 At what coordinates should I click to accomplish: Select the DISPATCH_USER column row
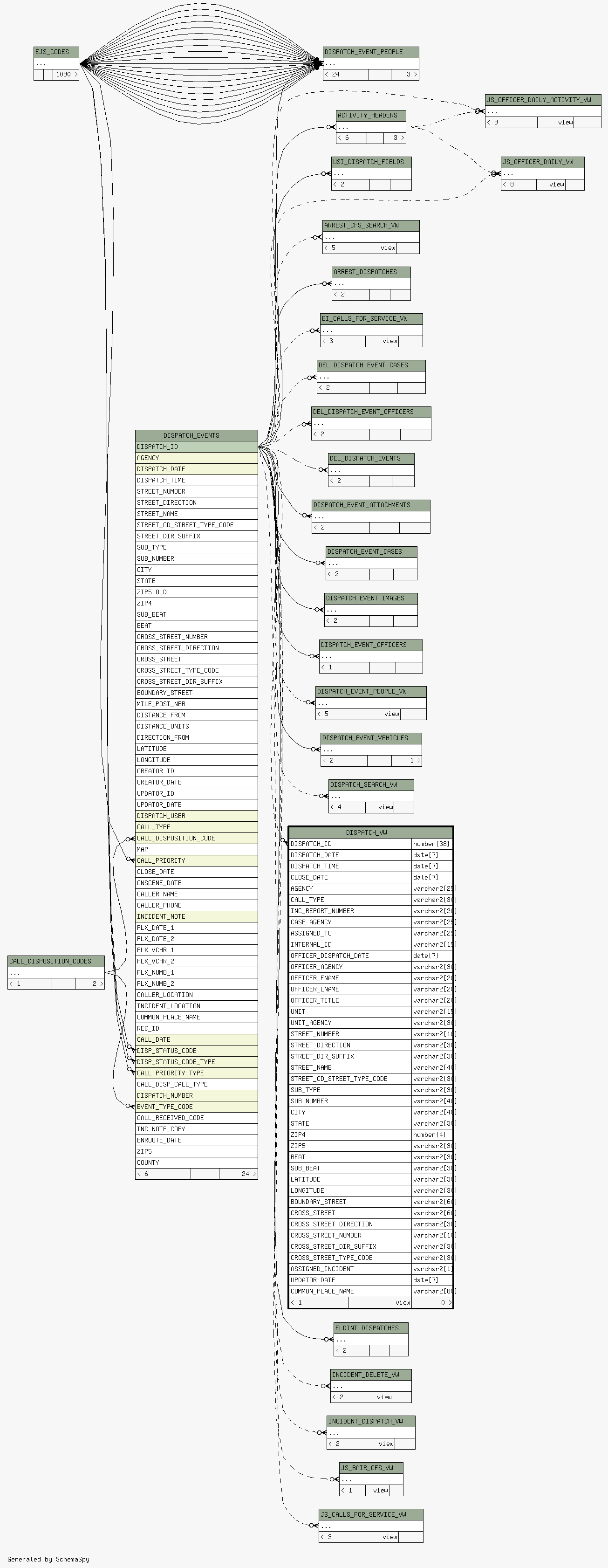(197, 816)
